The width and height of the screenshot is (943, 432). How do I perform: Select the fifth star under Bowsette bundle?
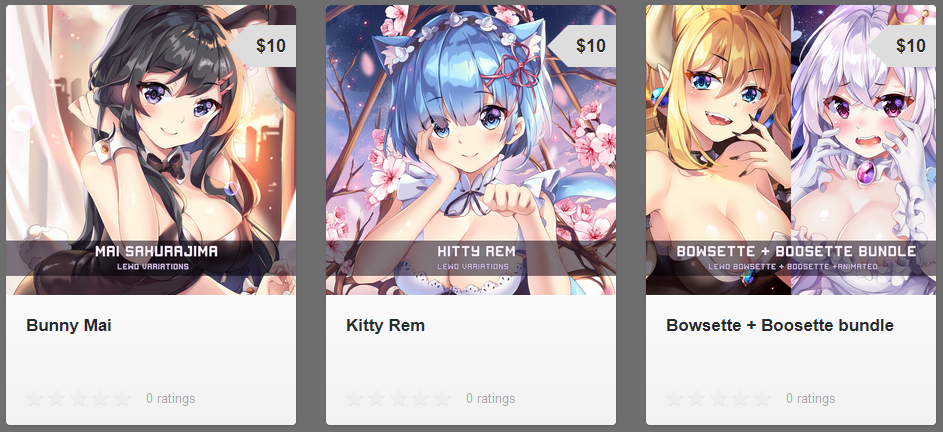tap(762, 398)
